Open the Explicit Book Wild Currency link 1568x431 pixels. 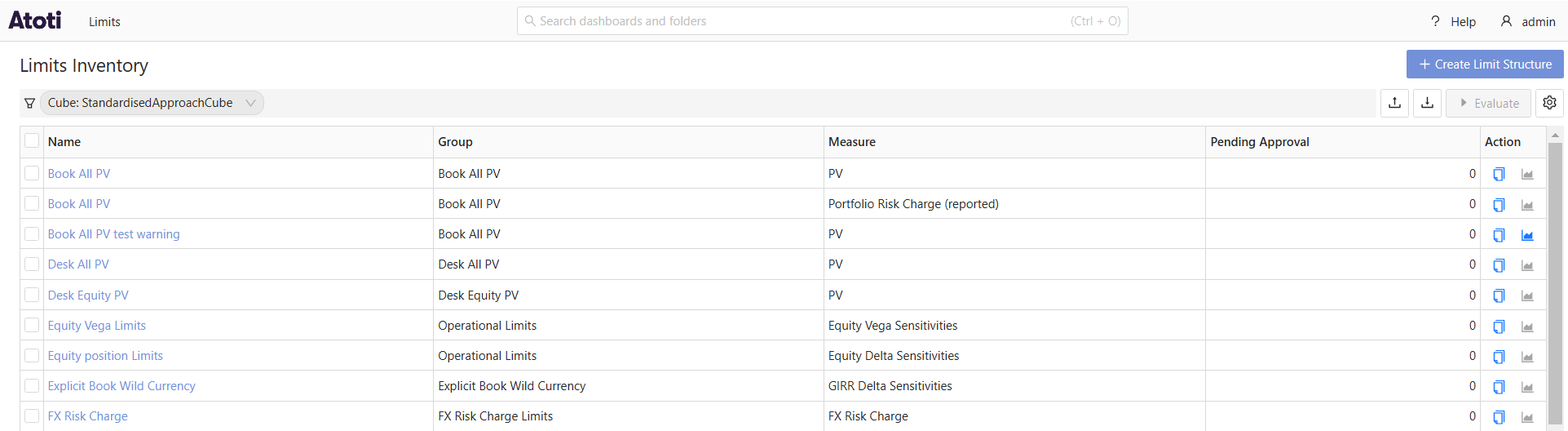tap(121, 386)
